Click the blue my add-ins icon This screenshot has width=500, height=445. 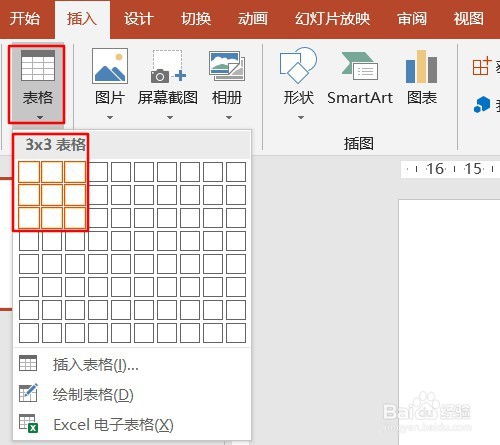(482, 104)
